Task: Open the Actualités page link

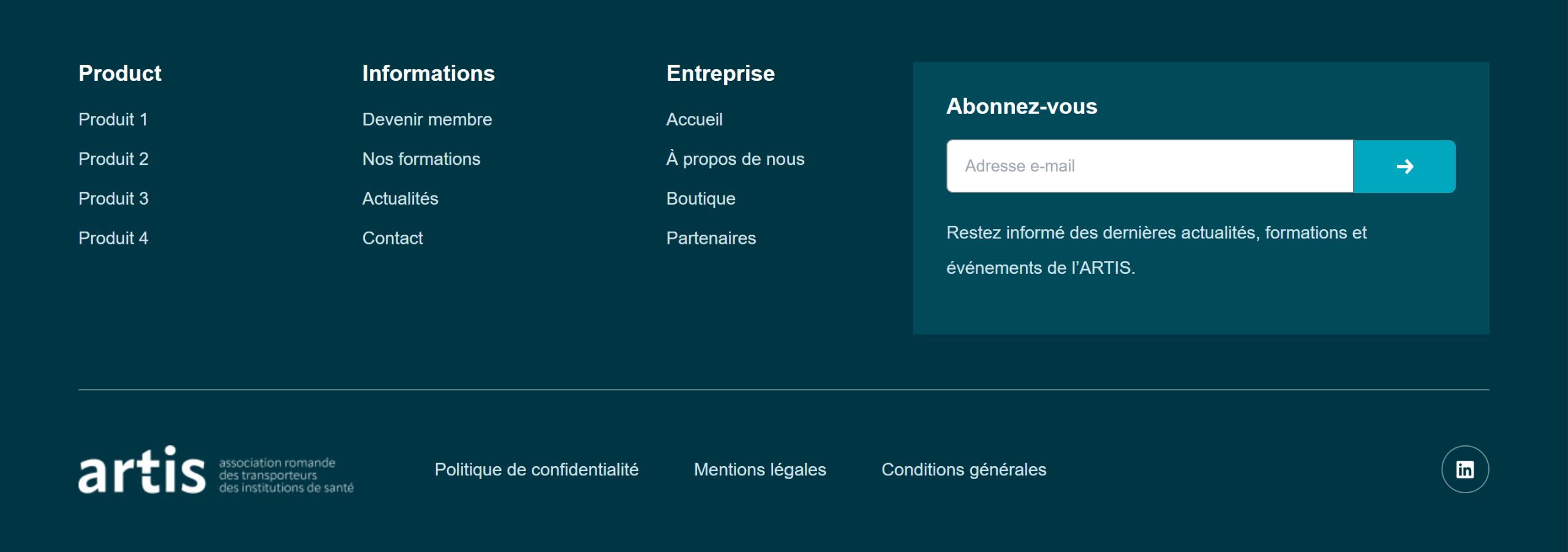Action: coord(400,198)
